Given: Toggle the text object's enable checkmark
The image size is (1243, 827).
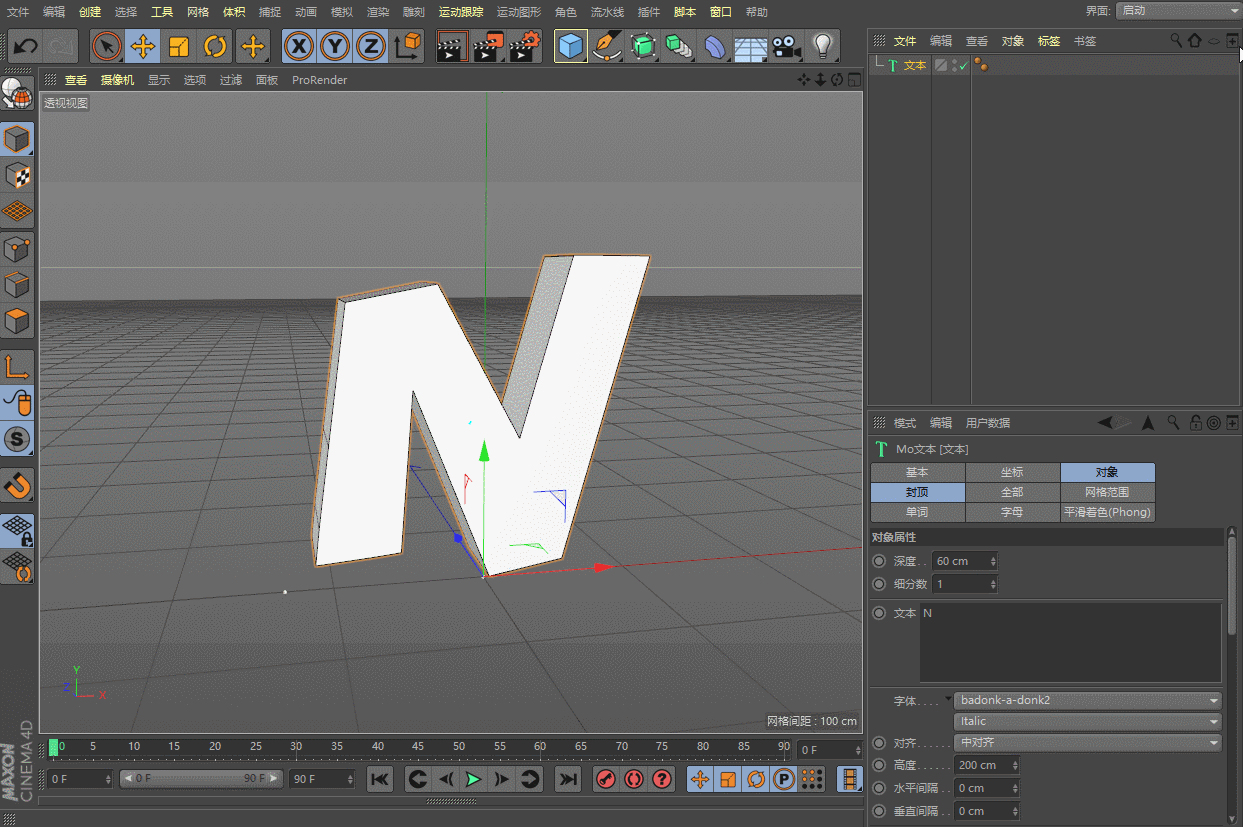Looking at the screenshot, I should coord(963,66).
